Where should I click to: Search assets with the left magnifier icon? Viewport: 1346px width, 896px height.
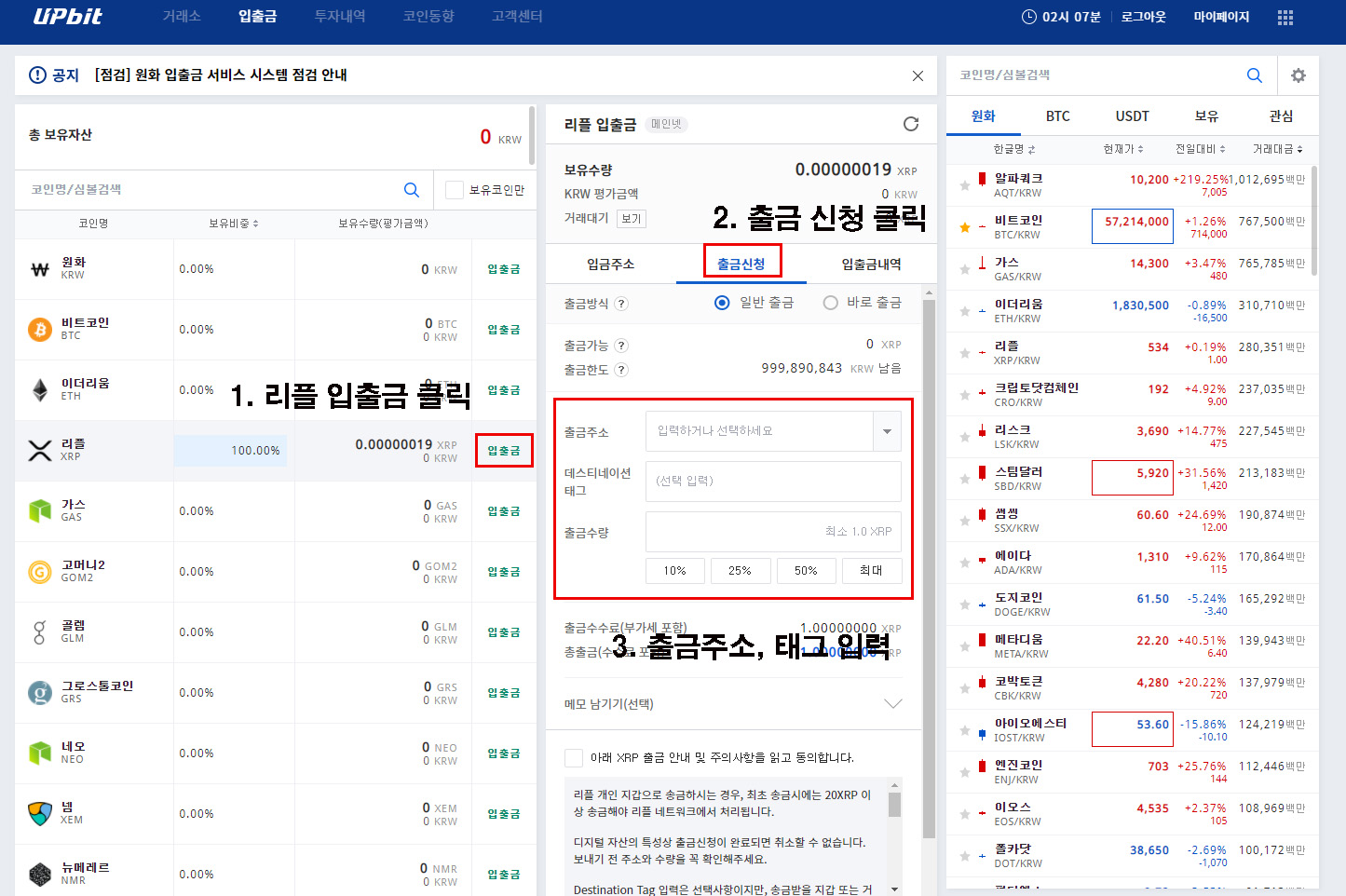click(x=411, y=189)
